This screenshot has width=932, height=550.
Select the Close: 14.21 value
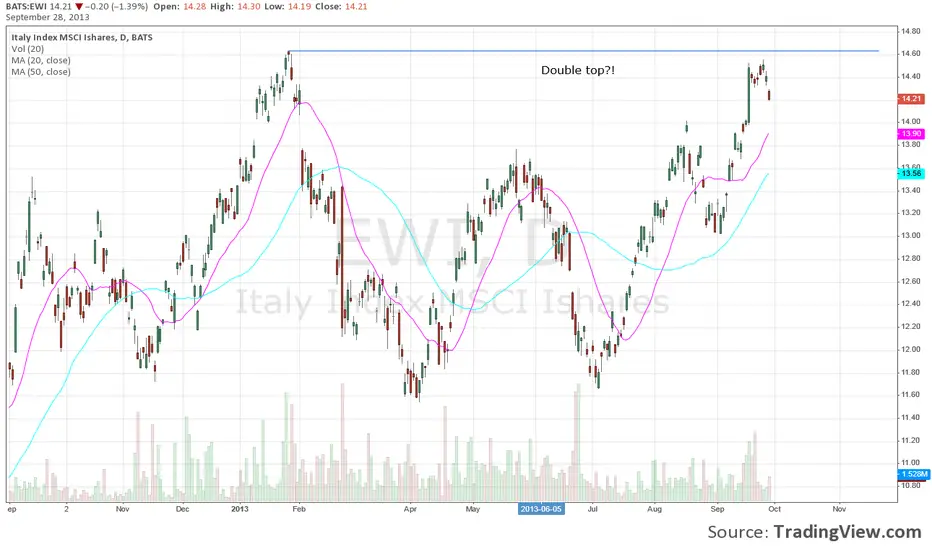pyautogui.click(x=341, y=7)
